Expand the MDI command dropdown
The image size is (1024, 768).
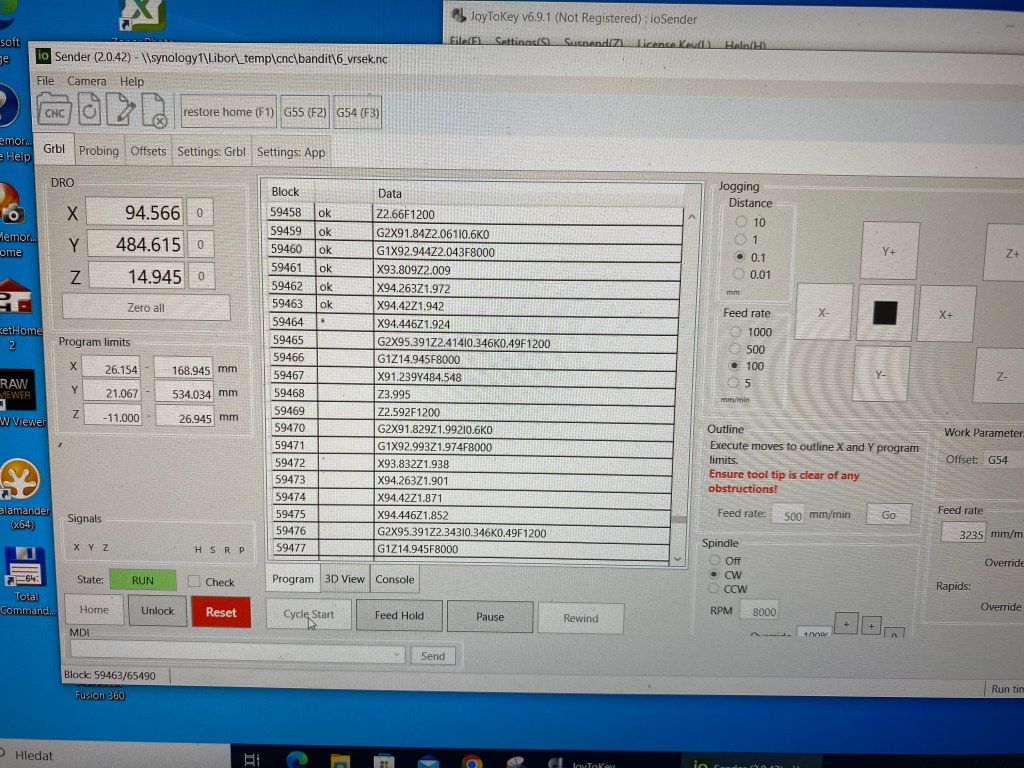click(x=397, y=655)
